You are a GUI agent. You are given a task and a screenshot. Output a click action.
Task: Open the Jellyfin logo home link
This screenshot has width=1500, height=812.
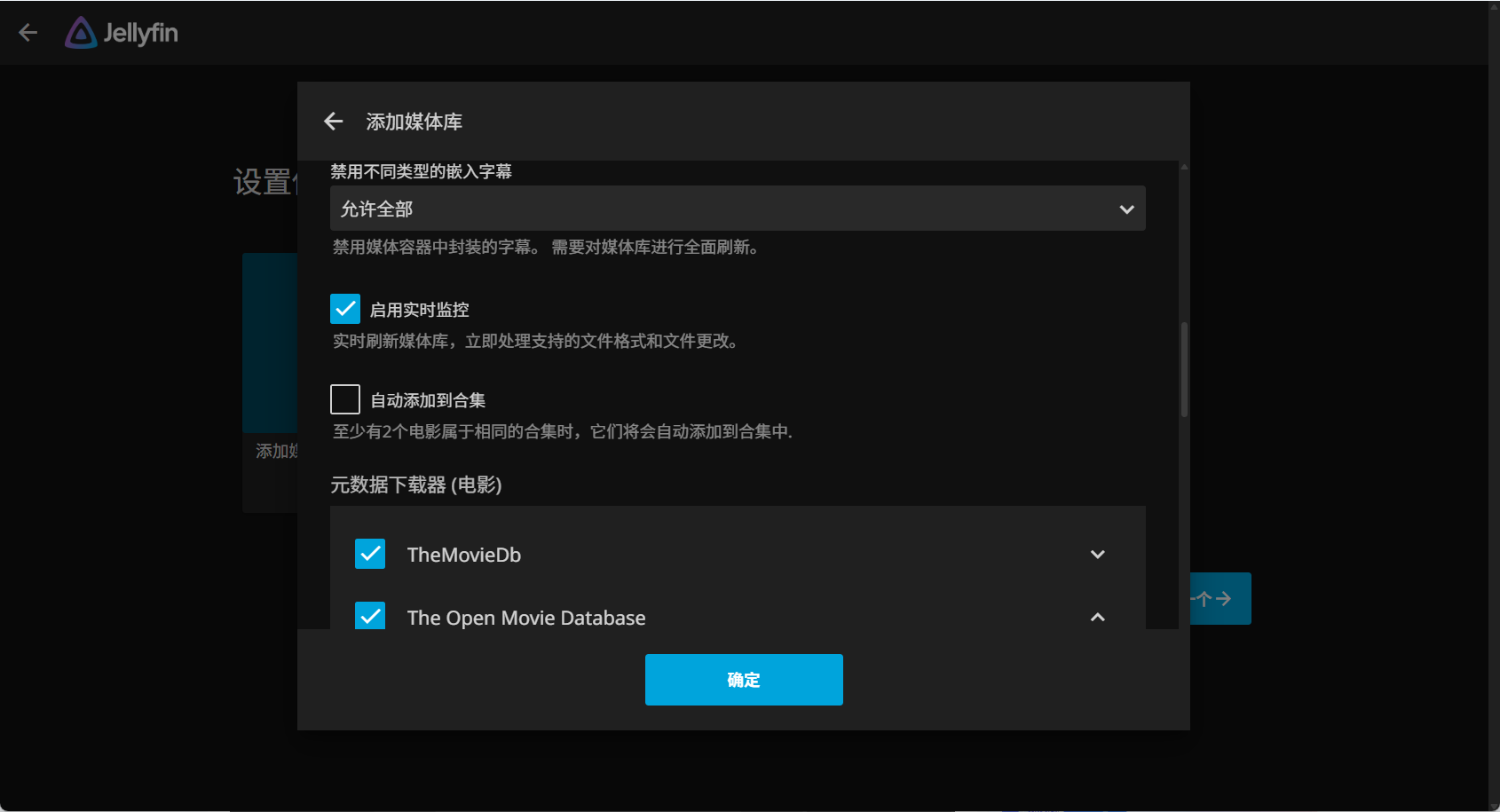(122, 33)
